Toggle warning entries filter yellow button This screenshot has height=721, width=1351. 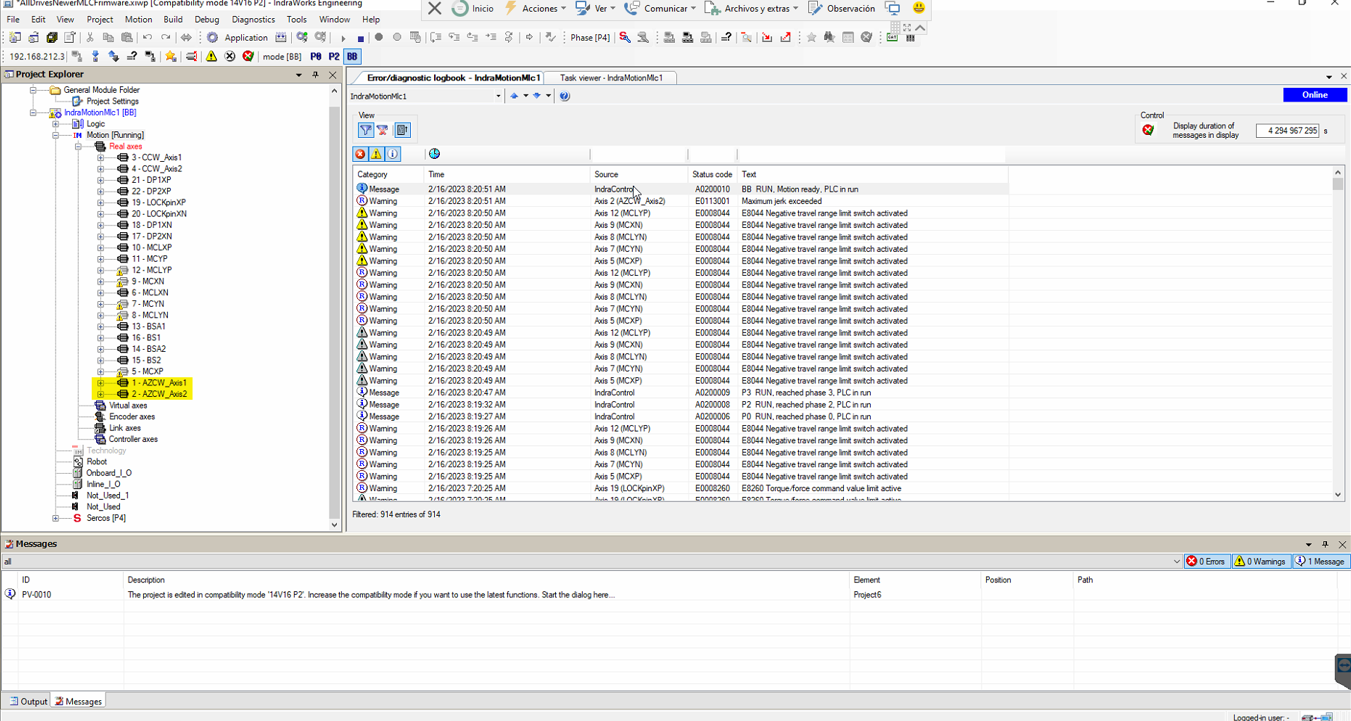(376, 154)
